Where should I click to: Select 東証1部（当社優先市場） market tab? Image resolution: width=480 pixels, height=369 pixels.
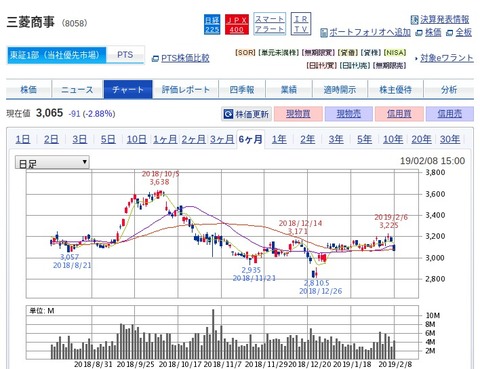(56, 55)
